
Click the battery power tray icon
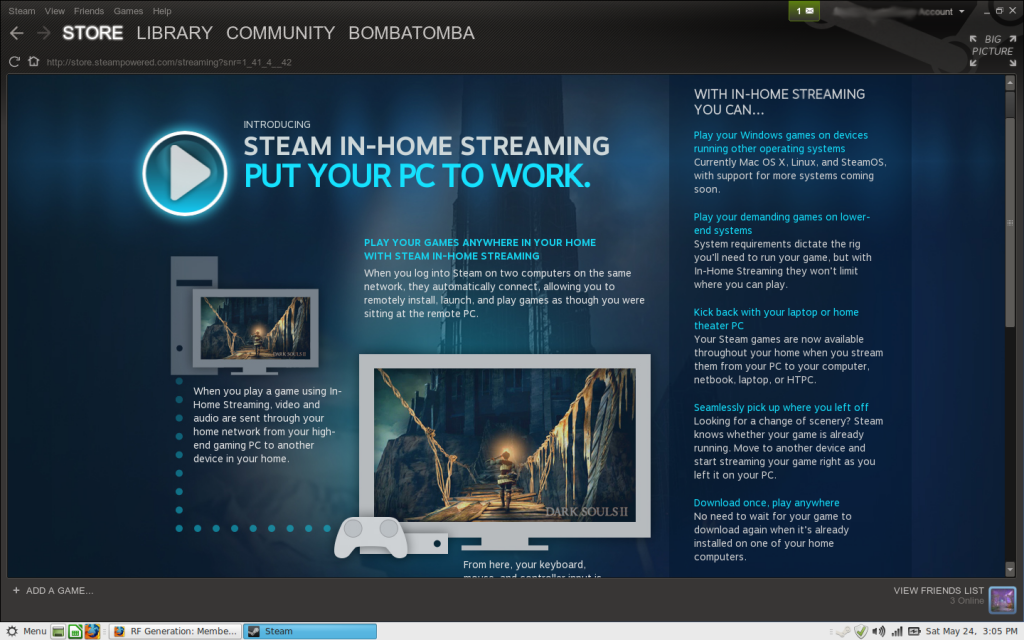(x=914, y=632)
